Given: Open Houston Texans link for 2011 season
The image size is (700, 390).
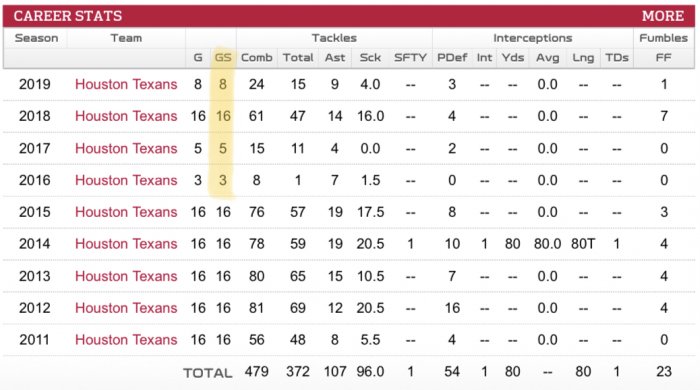Looking at the screenshot, I should pyautogui.click(x=126, y=340).
